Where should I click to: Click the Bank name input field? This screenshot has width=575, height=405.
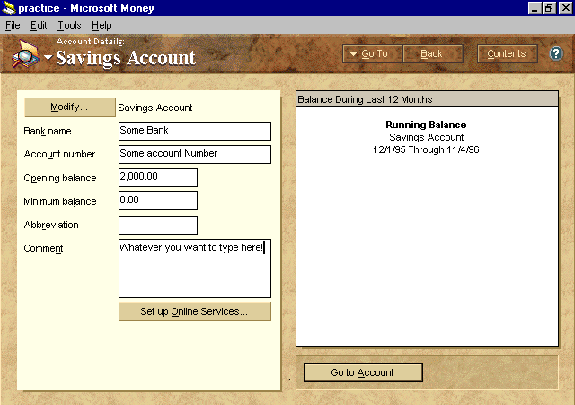[195, 131]
